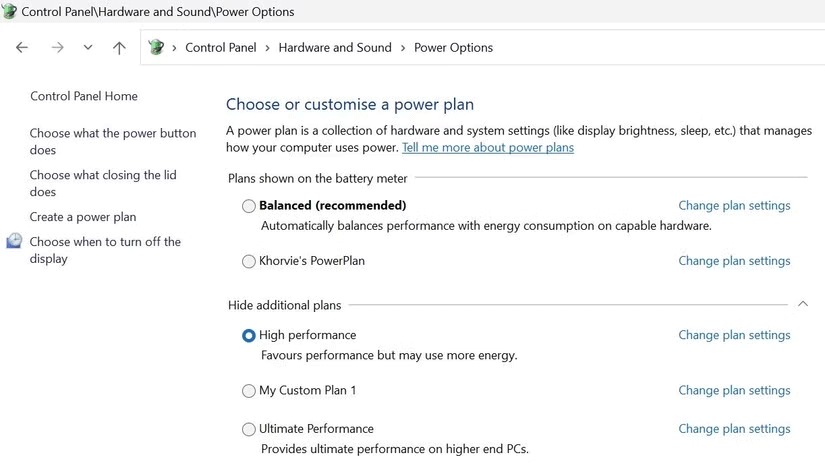Select the Balanced (recommended) plan

pyautogui.click(x=249, y=206)
